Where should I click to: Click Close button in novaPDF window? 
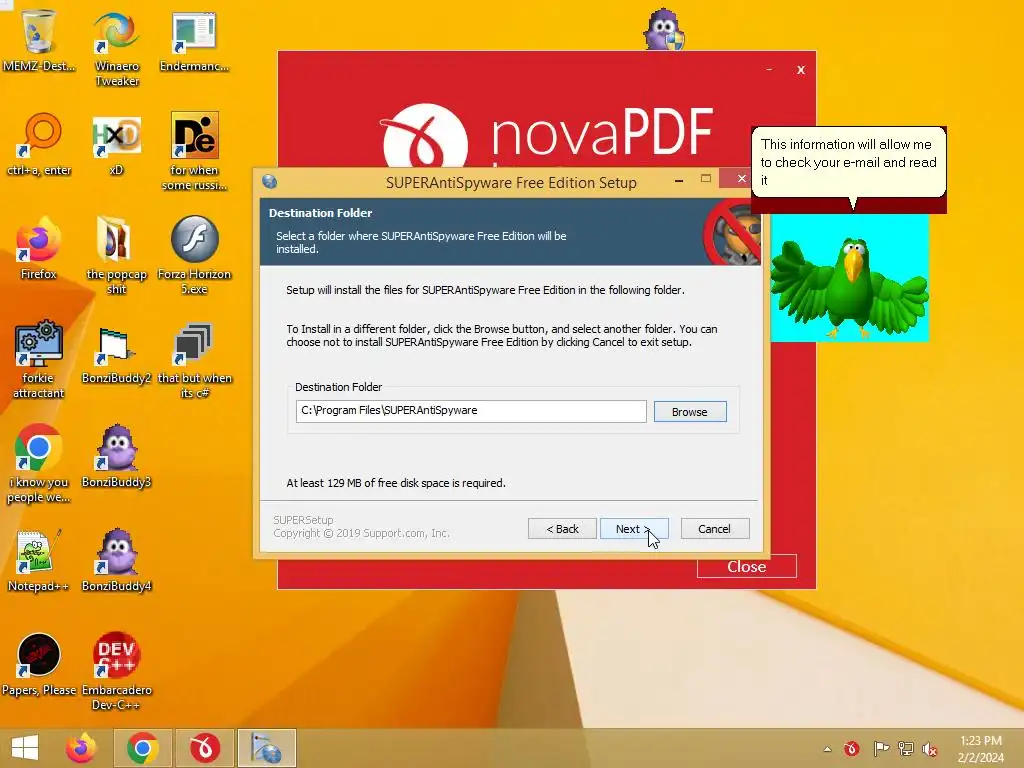point(746,567)
